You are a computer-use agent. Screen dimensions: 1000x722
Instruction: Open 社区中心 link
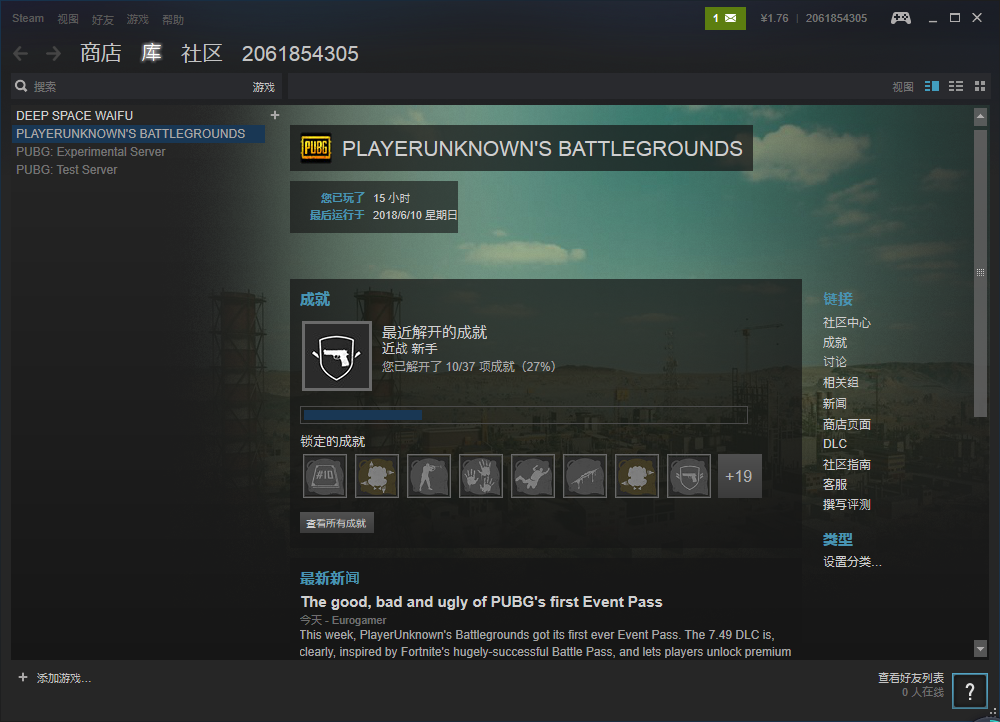point(846,323)
